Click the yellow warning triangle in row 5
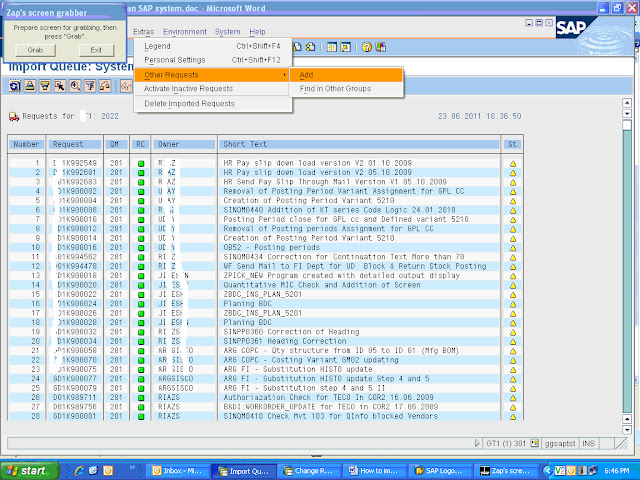 (513, 201)
